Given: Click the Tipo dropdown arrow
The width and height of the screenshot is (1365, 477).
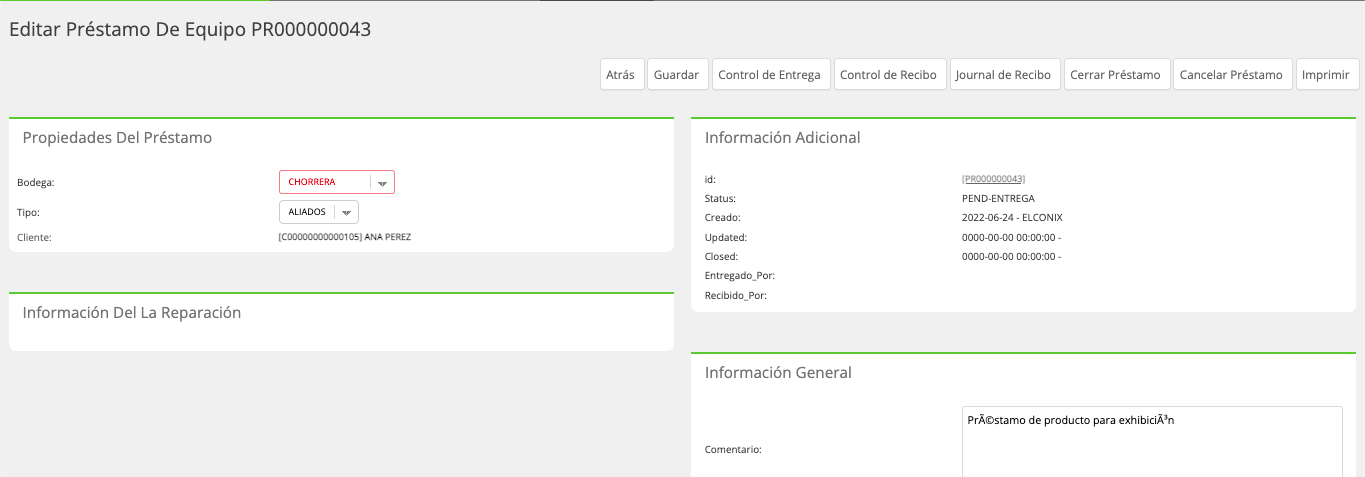Looking at the screenshot, I should [346, 213].
